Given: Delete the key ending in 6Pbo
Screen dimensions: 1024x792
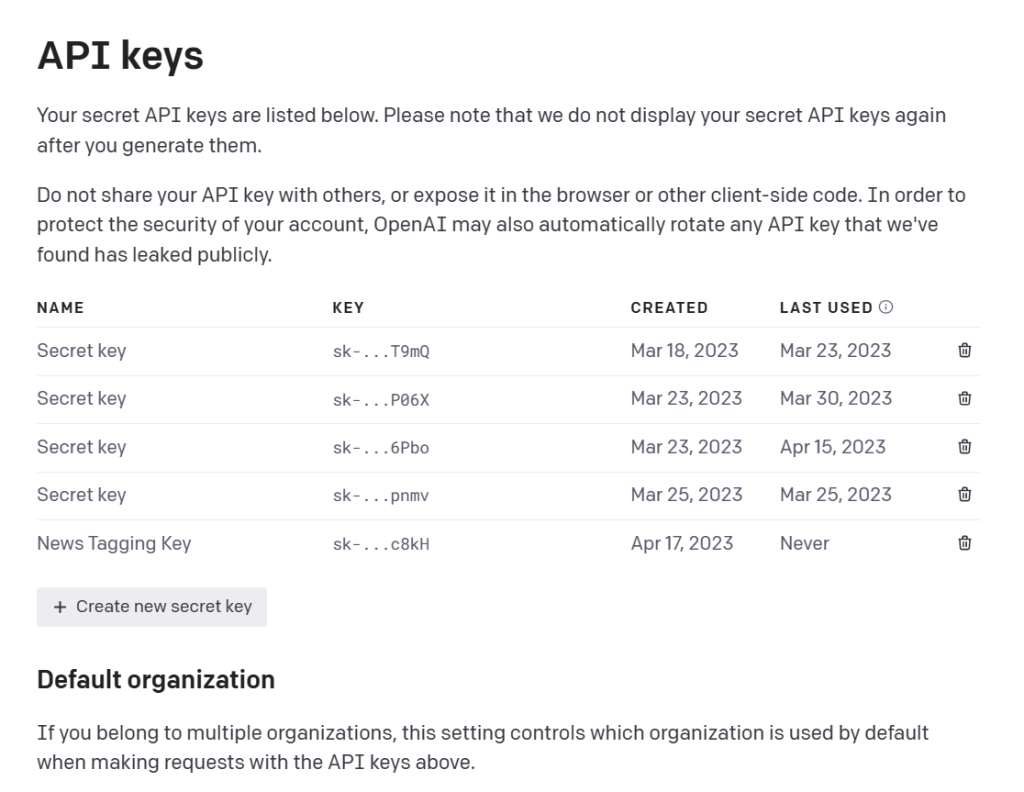Looking at the screenshot, I should tap(963, 447).
